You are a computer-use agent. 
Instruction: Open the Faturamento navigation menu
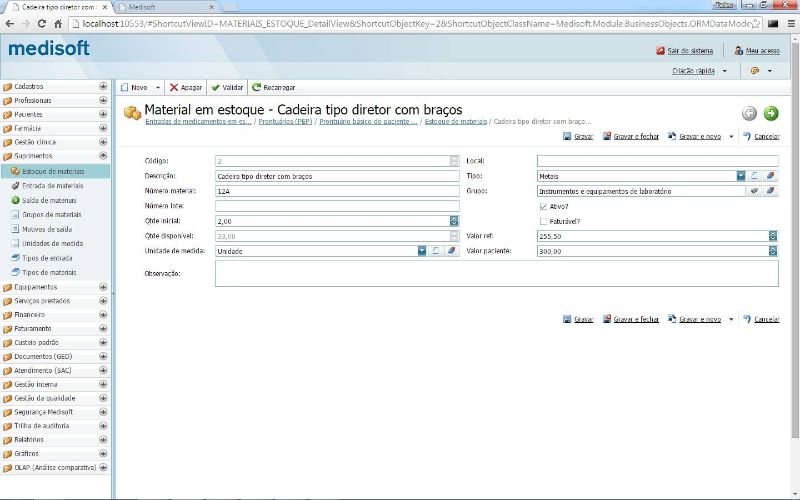[55, 329]
